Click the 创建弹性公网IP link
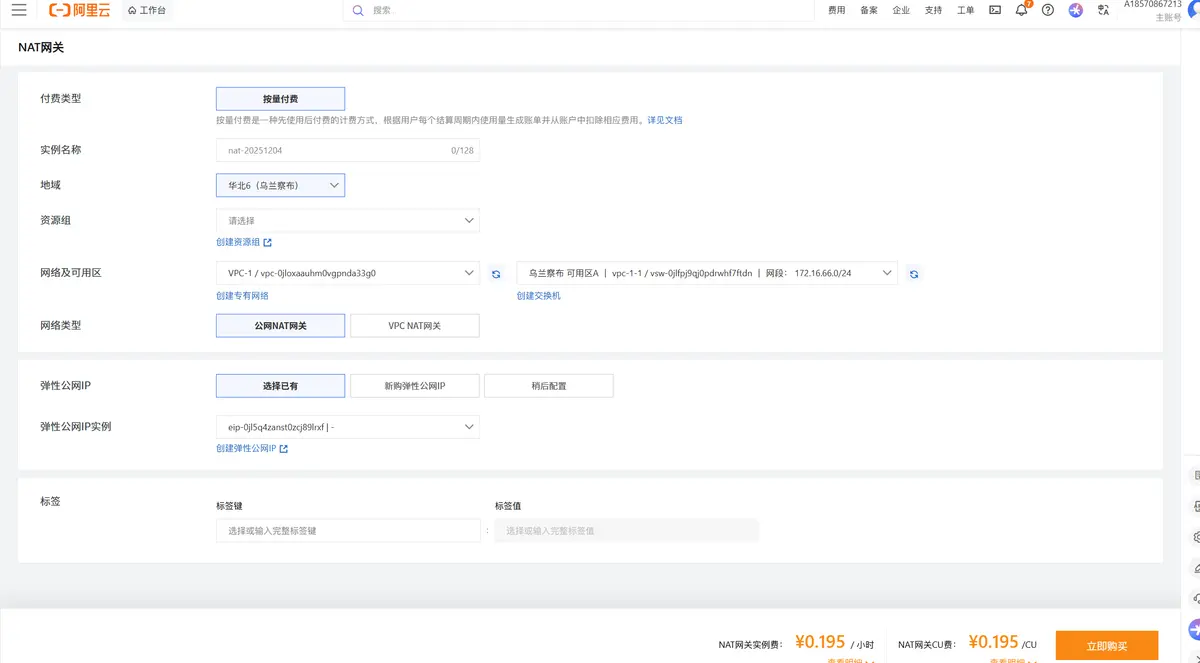The image size is (1200, 663). [x=251, y=449]
